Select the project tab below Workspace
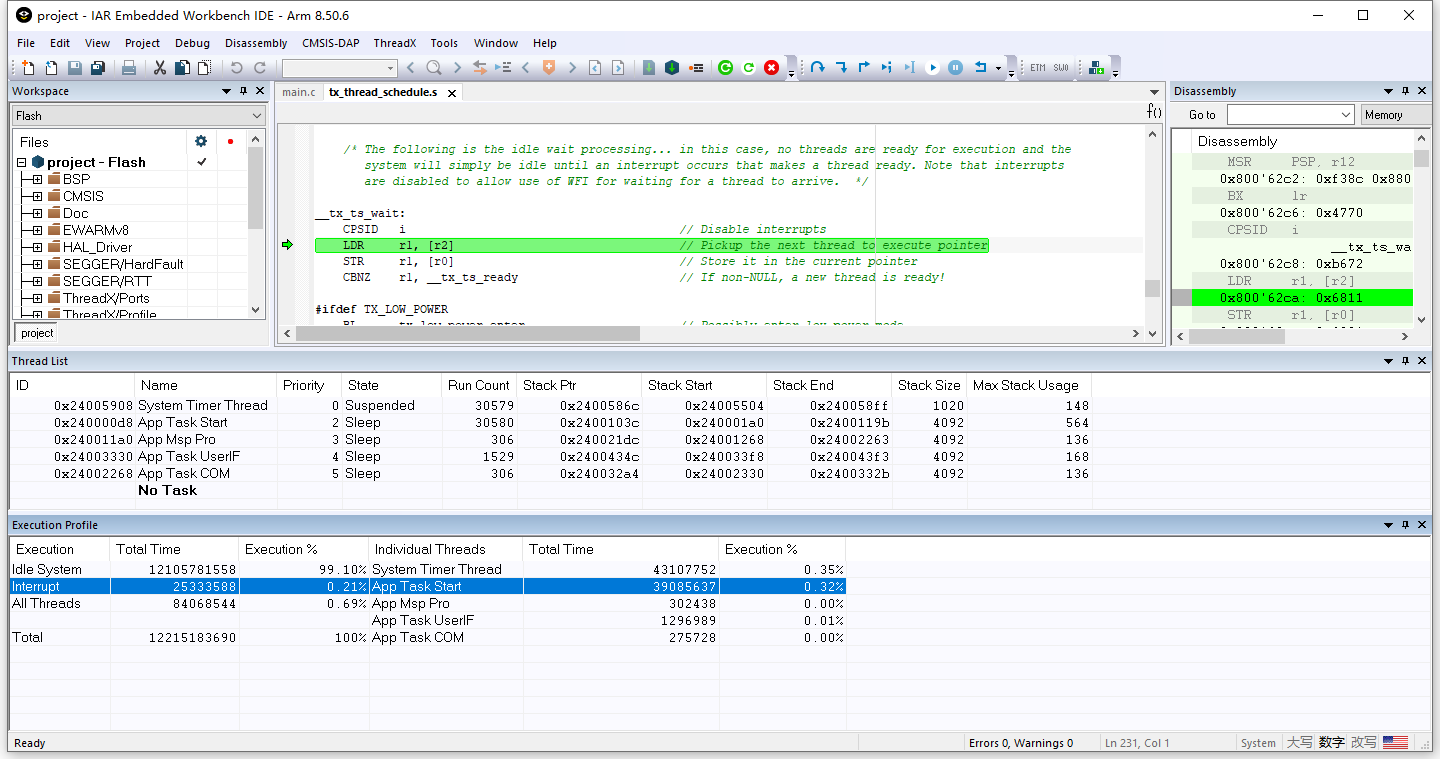1440x759 pixels. 37,333
